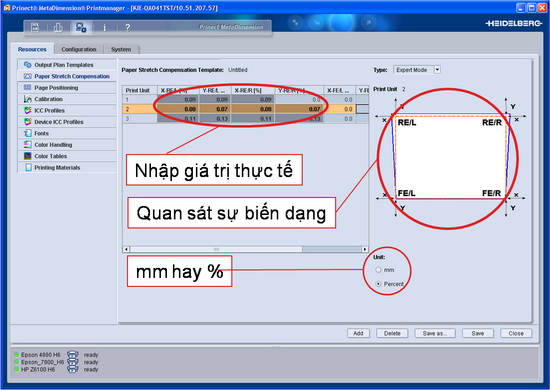Open the Type Expert Mode dropdown
Screen dimensions: 550x390
[x=417, y=70]
